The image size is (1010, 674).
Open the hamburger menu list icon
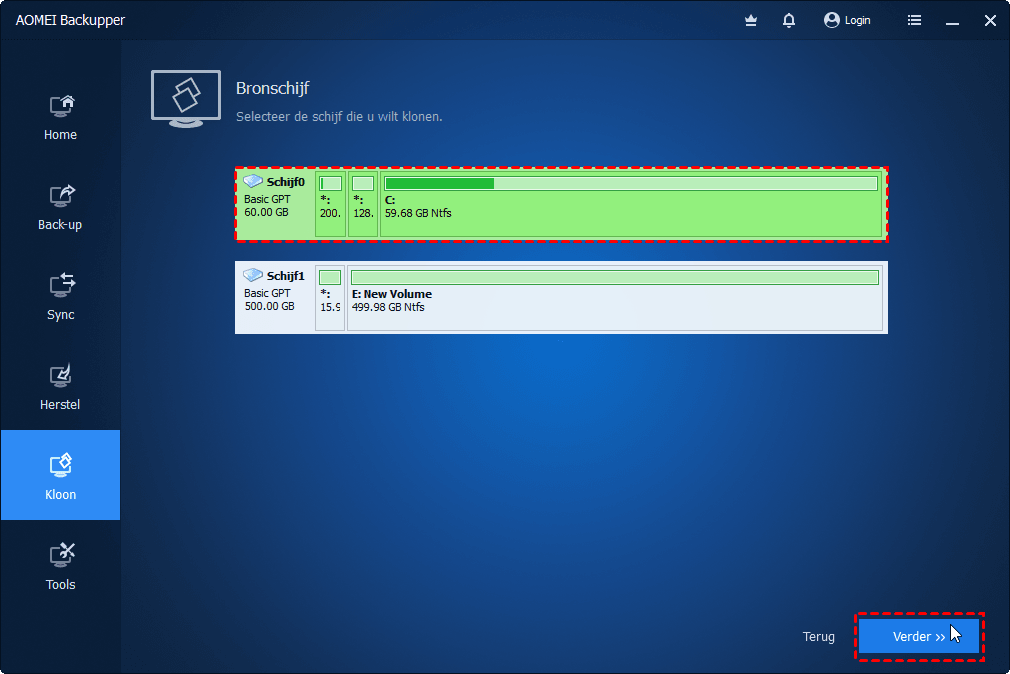point(914,21)
